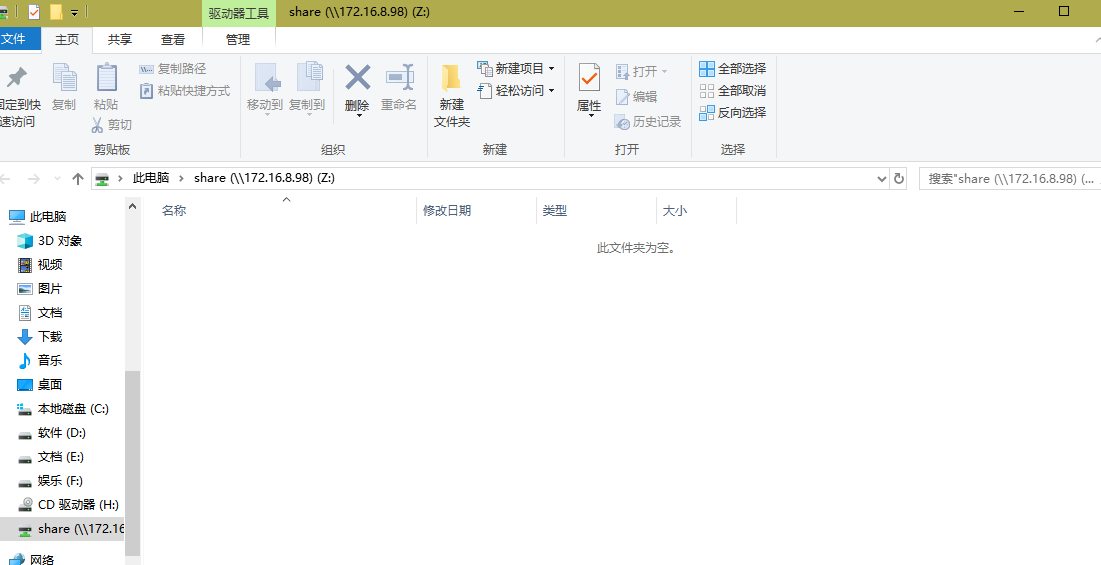Image resolution: width=1101 pixels, height=565 pixels.
Task: Click the properties checkmark in title bar
Action: pos(34,12)
